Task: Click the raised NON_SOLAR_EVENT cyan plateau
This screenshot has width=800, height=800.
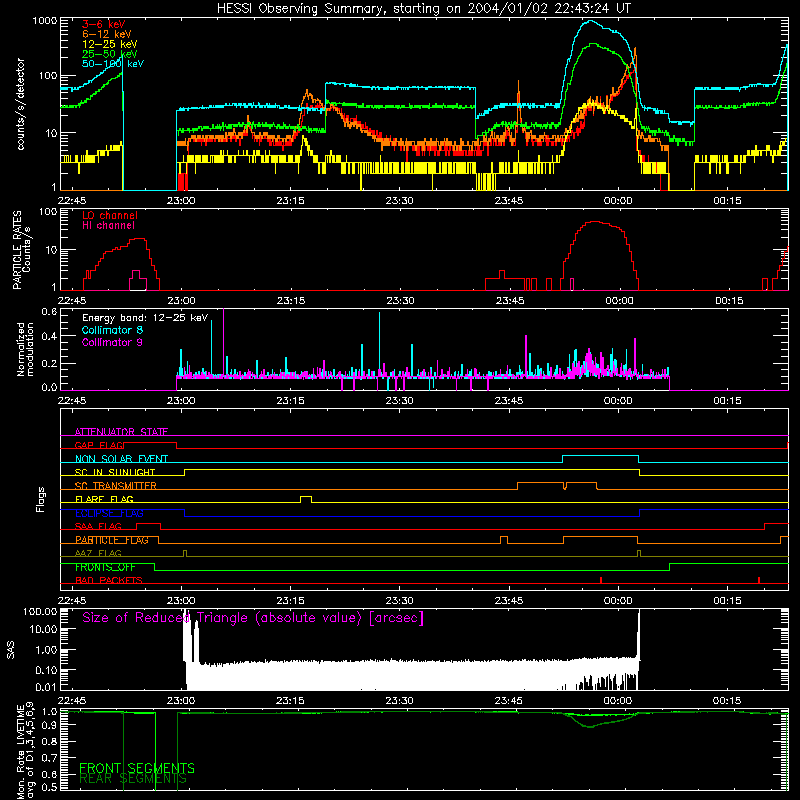Action: (601, 456)
